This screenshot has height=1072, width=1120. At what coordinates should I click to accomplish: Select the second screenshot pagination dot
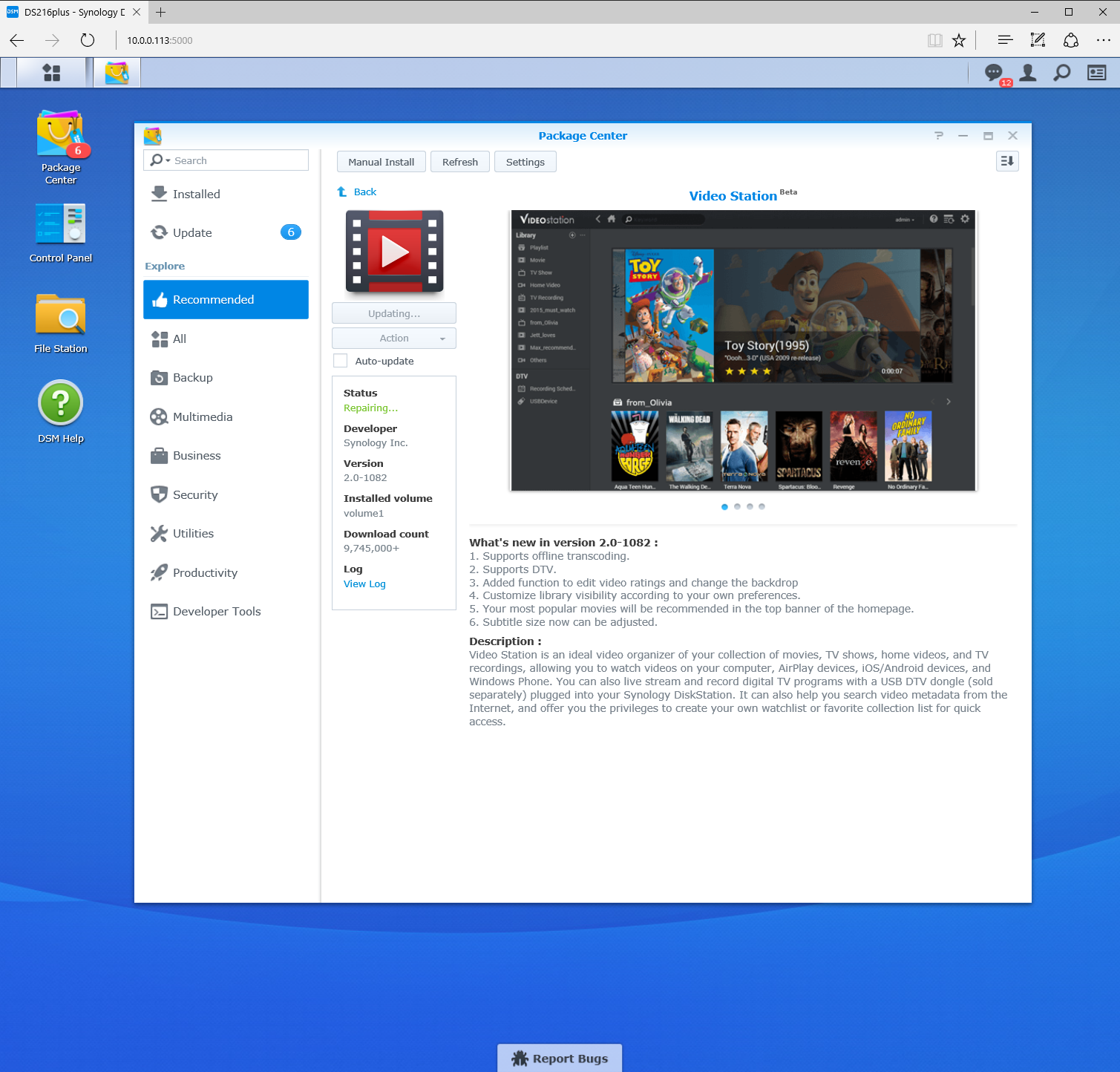737,506
